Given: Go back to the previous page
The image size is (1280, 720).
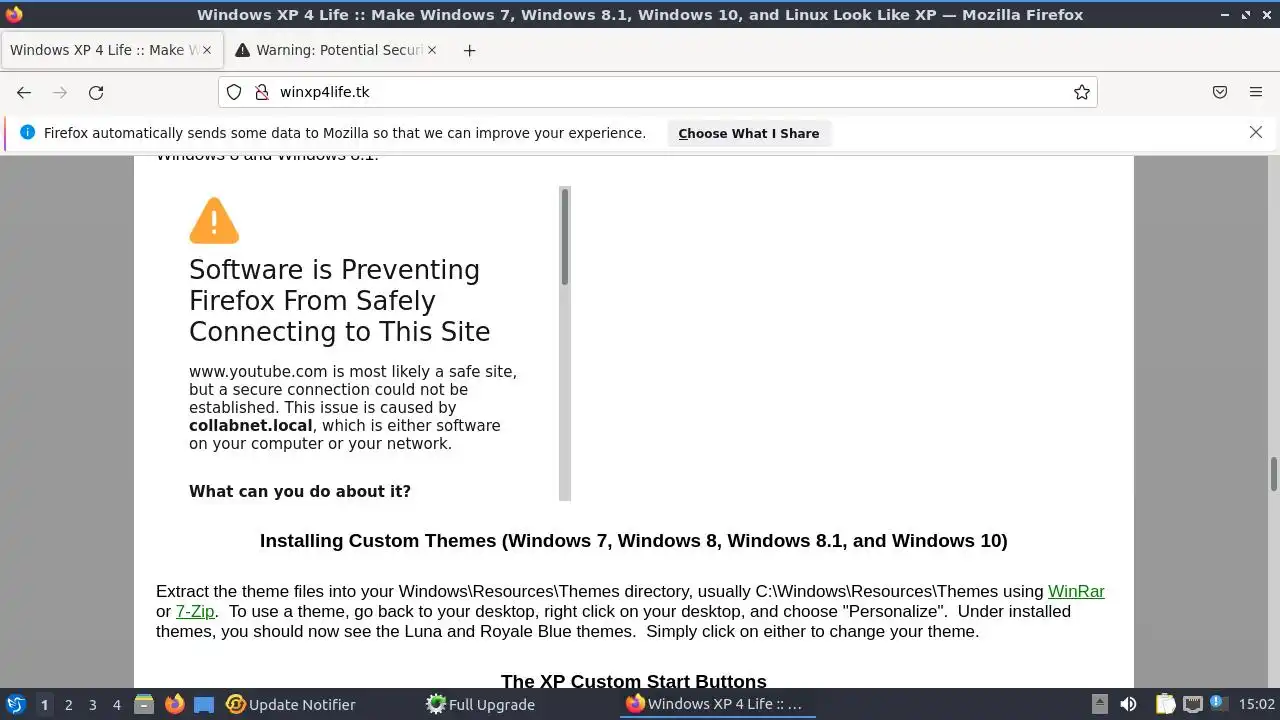Looking at the screenshot, I should coord(24,92).
